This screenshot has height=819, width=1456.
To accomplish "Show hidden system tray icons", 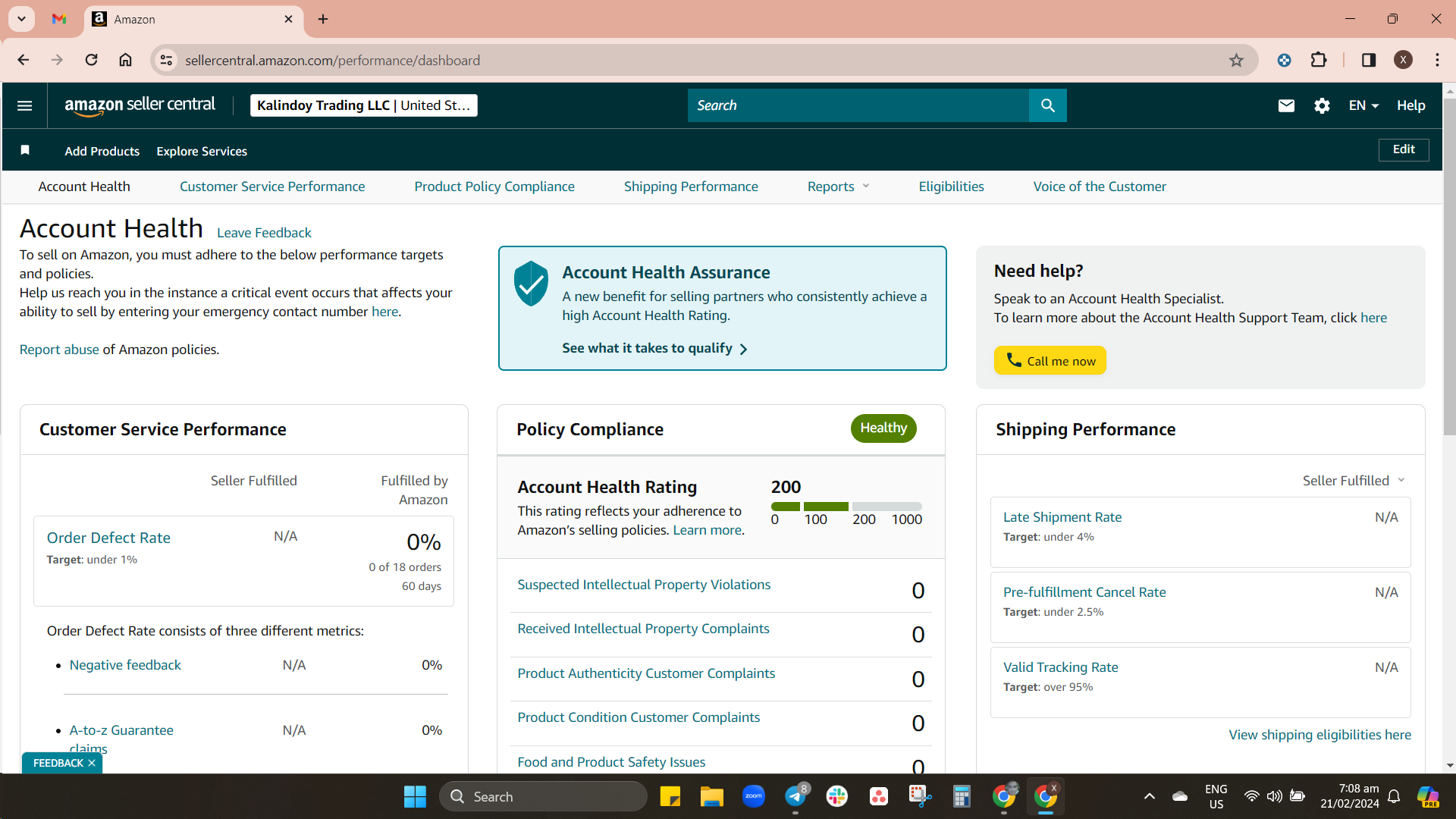I will click(x=1150, y=796).
